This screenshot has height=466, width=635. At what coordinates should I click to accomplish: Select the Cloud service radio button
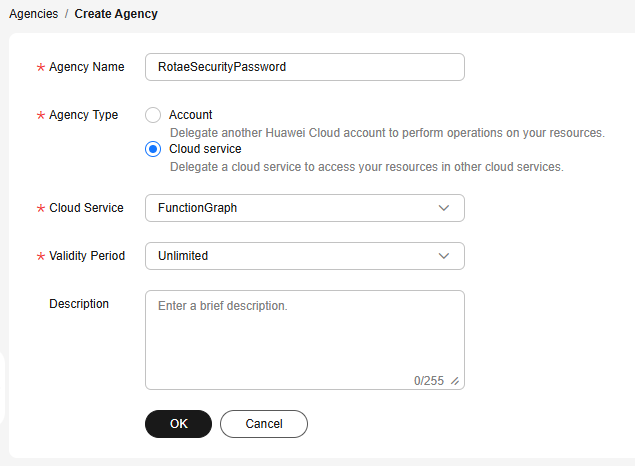point(153,149)
